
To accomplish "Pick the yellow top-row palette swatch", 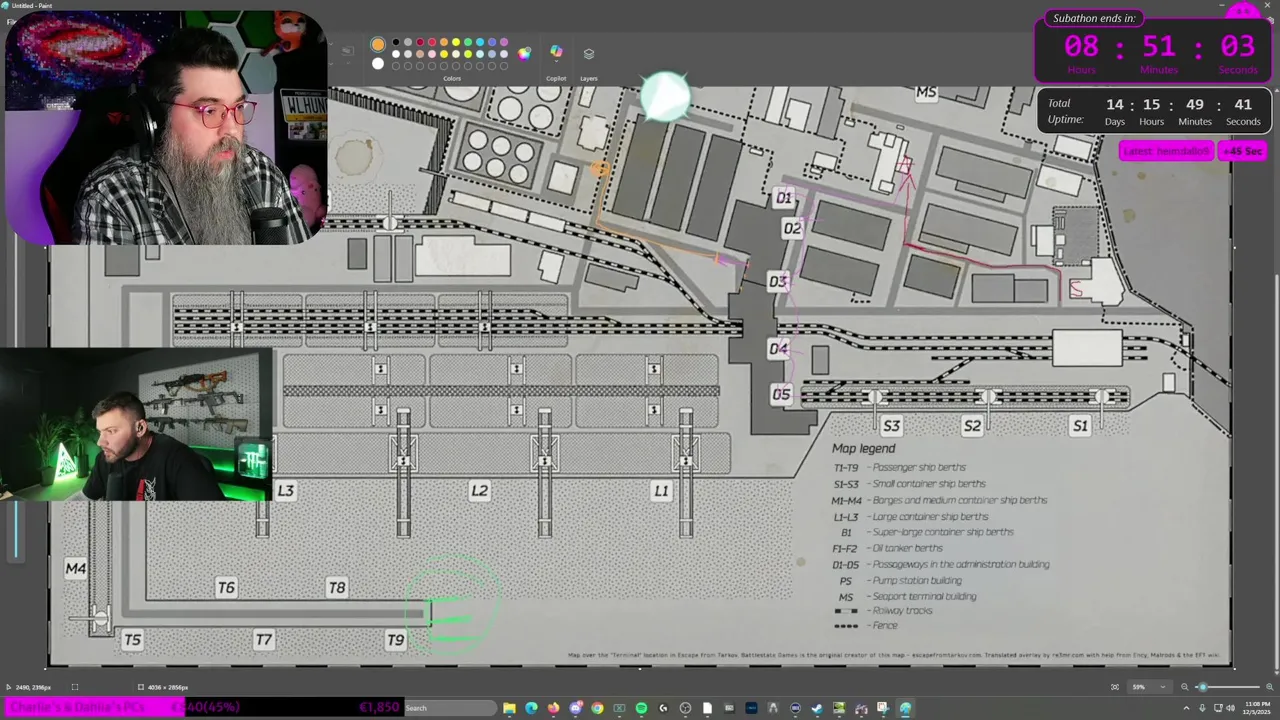I will click(456, 42).
